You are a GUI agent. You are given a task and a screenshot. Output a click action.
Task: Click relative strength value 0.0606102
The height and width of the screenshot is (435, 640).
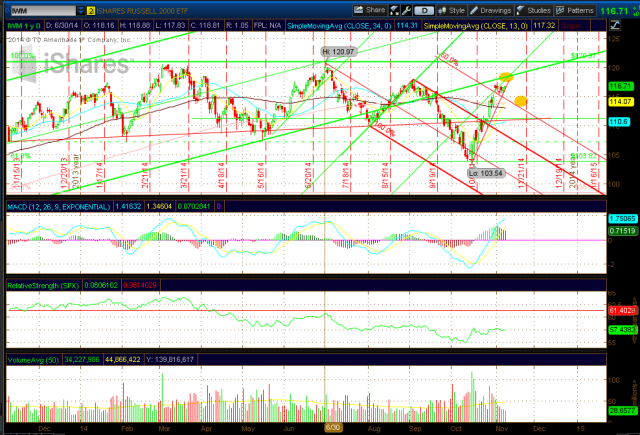pos(101,286)
